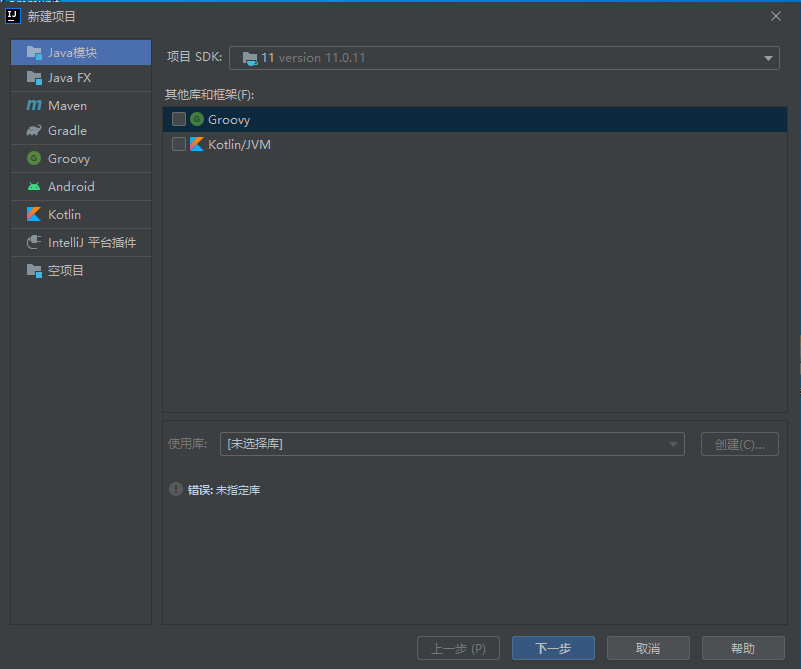Screen dimensions: 801x669
Task: Click the Maven 'm' icon
Action: pos(34,106)
